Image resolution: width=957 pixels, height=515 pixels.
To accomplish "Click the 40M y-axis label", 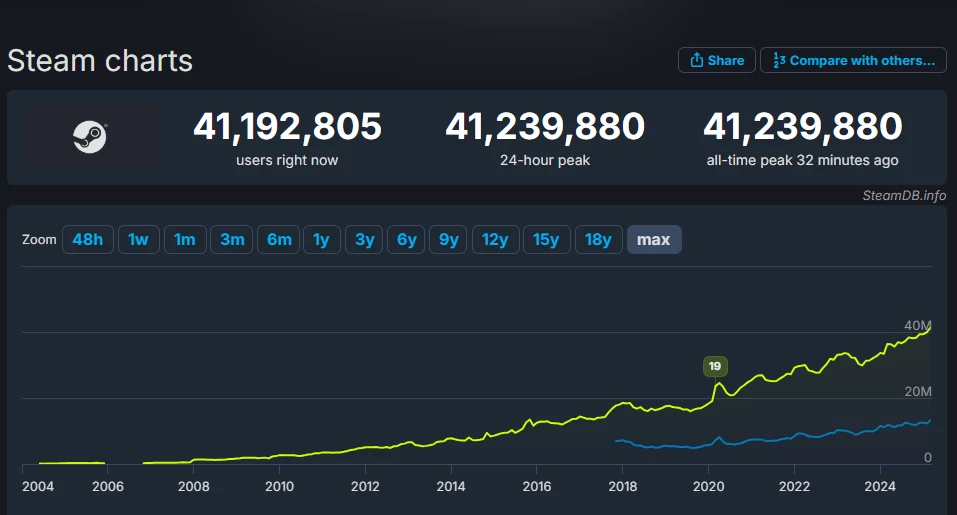I will coord(918,325).
